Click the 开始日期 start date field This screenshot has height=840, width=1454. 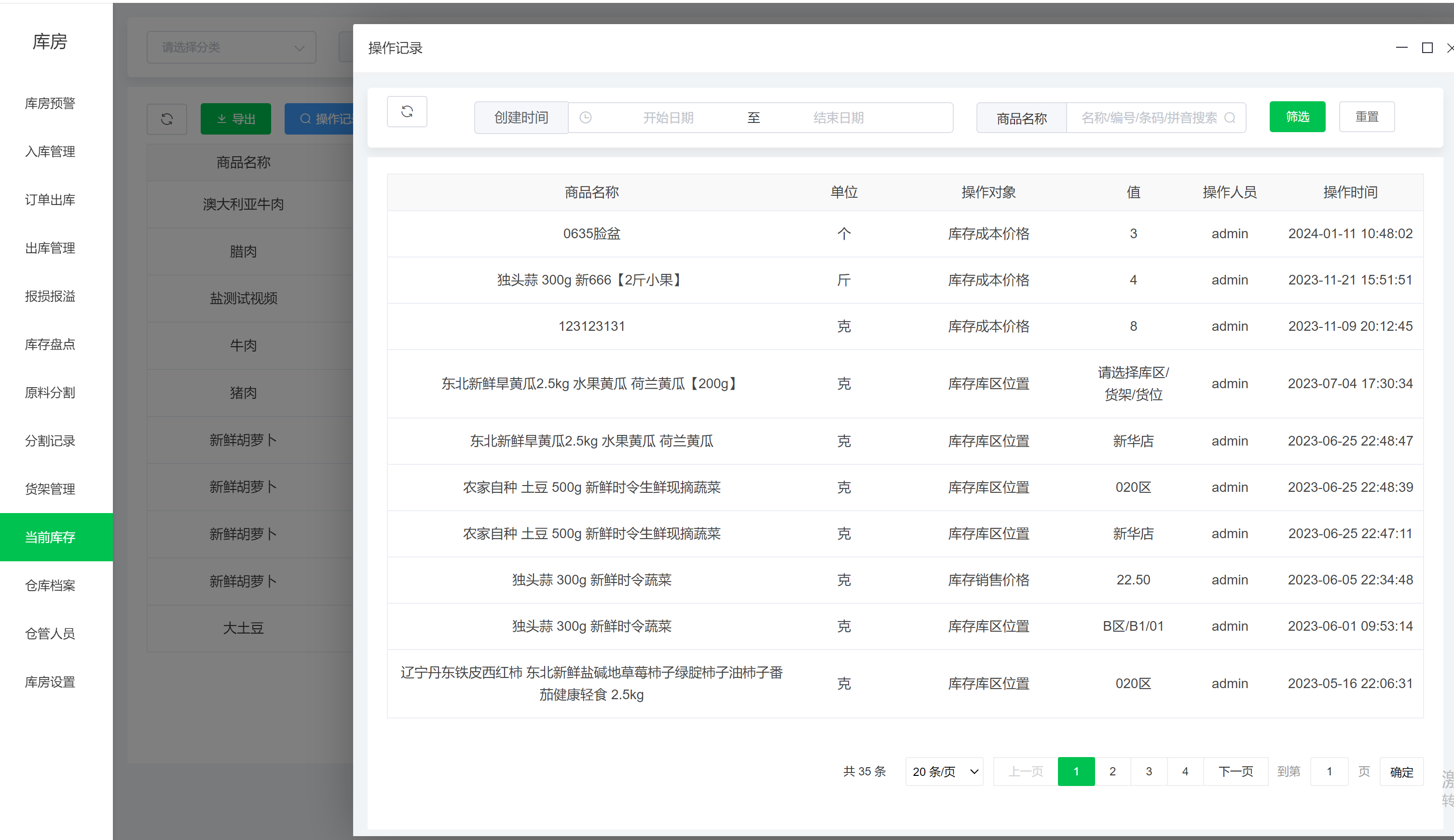(x=668, y=117)
